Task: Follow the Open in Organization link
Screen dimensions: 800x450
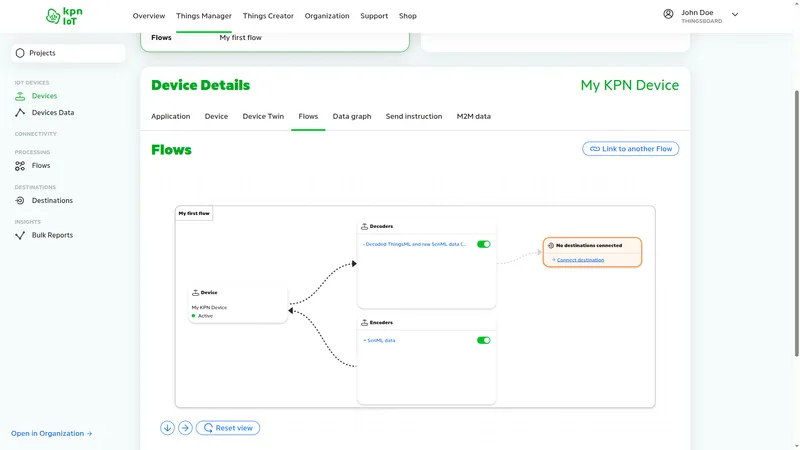Action: 52,433
